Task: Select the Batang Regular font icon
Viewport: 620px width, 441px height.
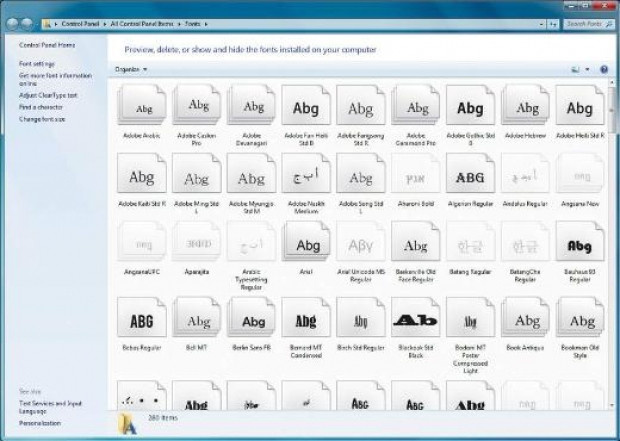Action: point(470,241)
